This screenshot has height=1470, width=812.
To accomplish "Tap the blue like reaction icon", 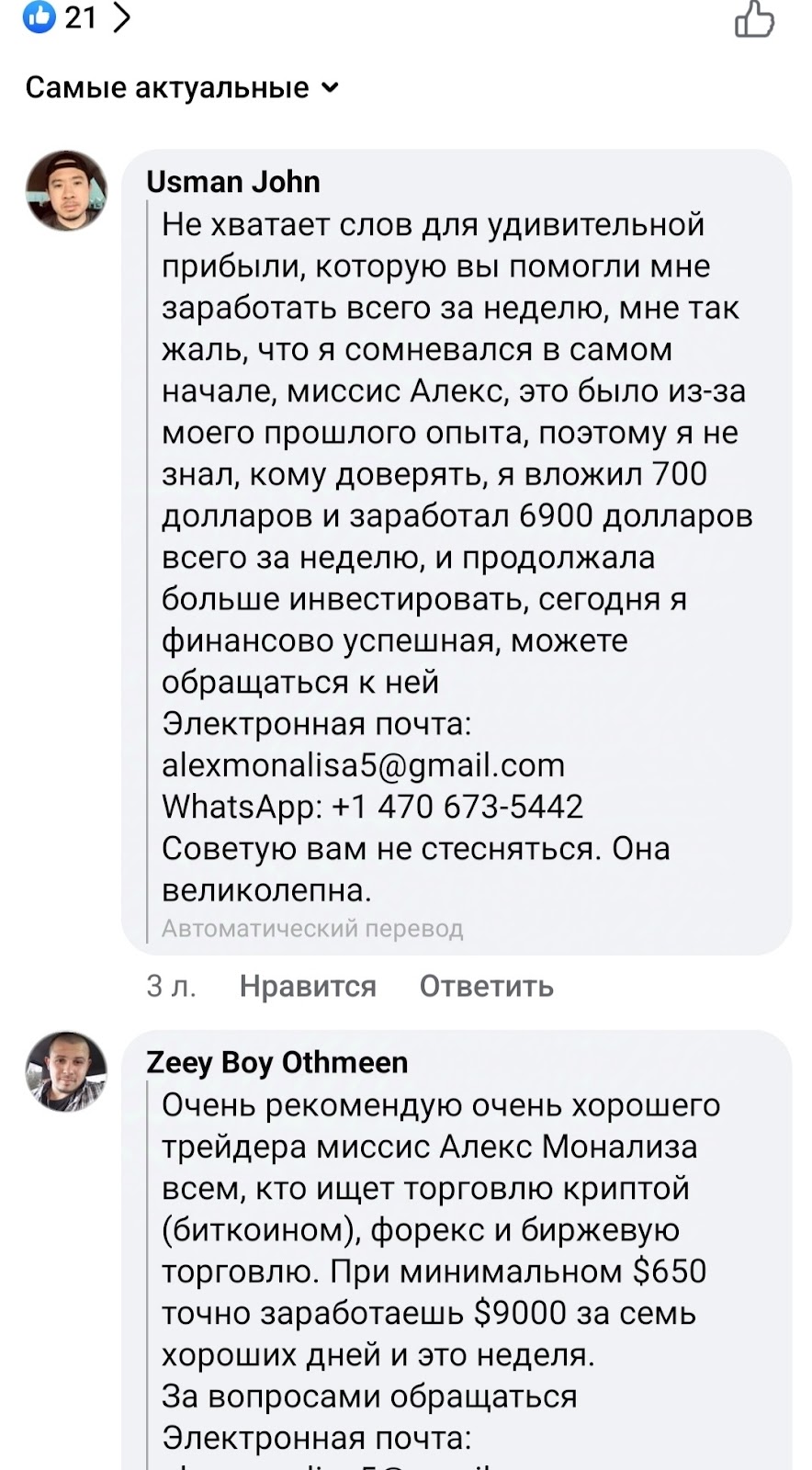I will 39,17.
